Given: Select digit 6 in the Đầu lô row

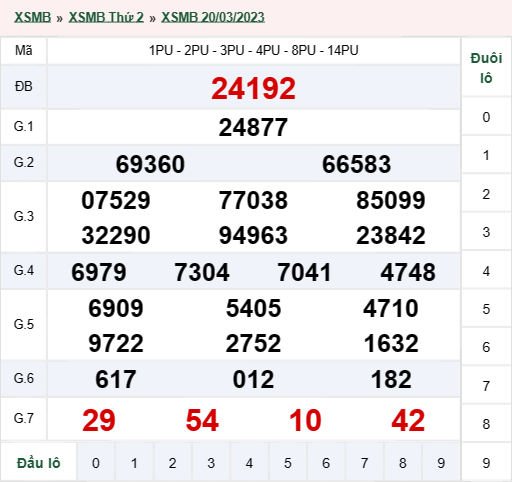Looking at the screenshot, I should pyautogui.click(x=326, y=463).
